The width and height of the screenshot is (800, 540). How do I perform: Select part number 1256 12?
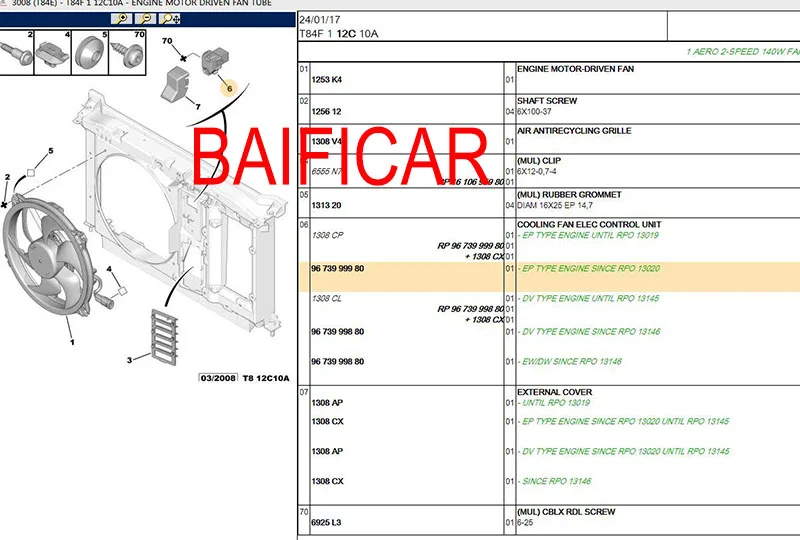pos(327,111)
